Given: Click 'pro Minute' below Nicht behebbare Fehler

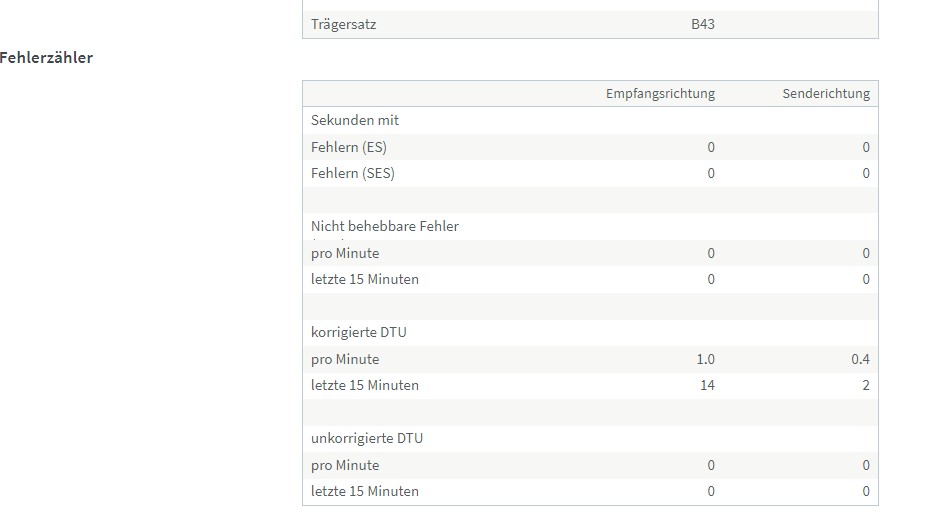Looking at the screenshot, I should 345,253.
